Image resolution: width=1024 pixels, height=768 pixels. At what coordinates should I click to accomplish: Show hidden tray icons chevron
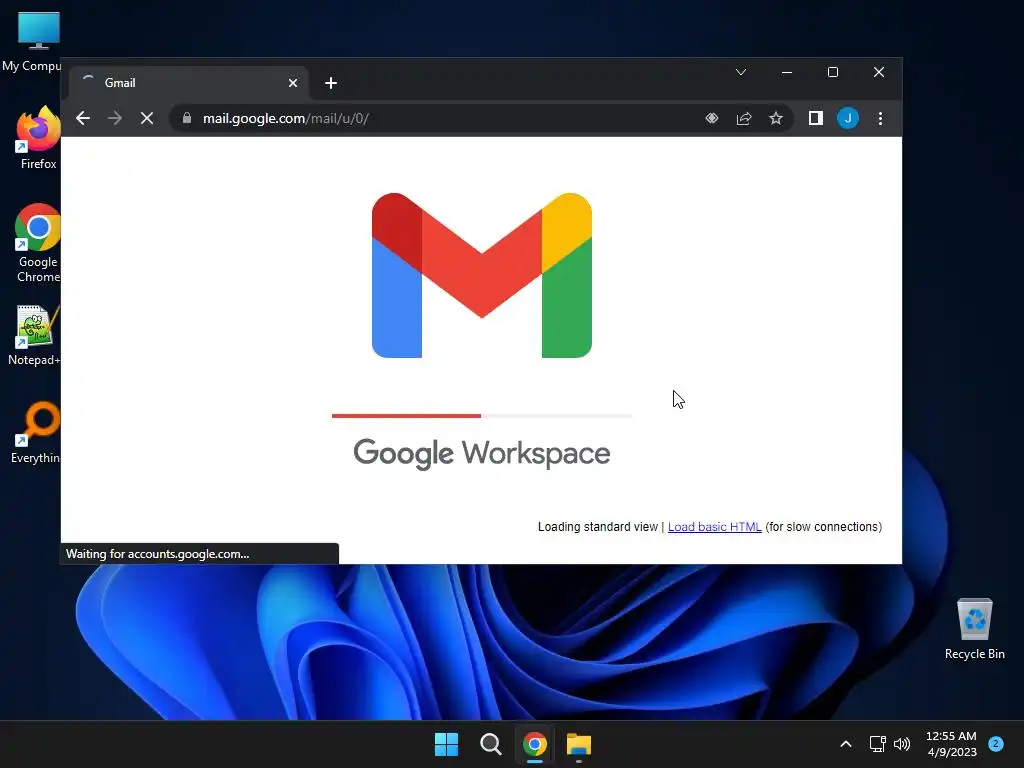click(846, 744)
